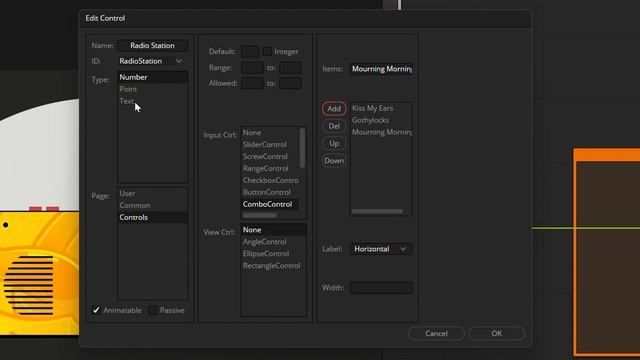Open the ID dropdown showing RadioStation
Image resolution: width=640 pixels, height=360 pixels.
coord(151,61)
